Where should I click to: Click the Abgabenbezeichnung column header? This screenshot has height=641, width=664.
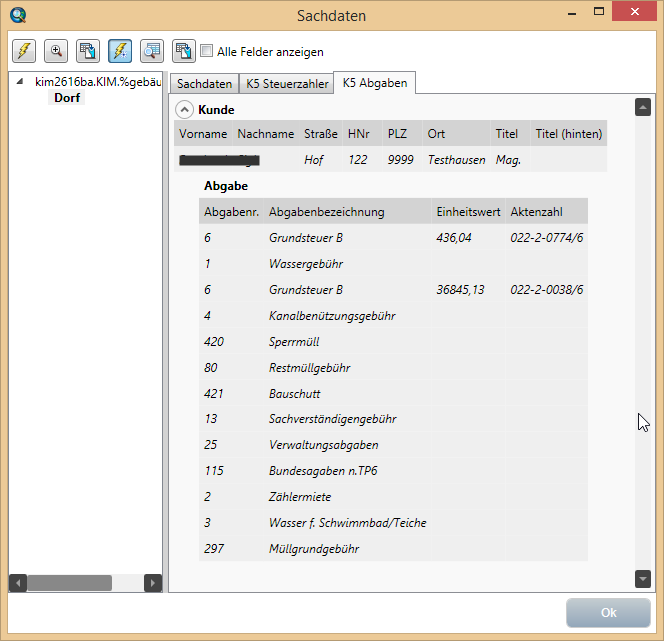(326, 211)
